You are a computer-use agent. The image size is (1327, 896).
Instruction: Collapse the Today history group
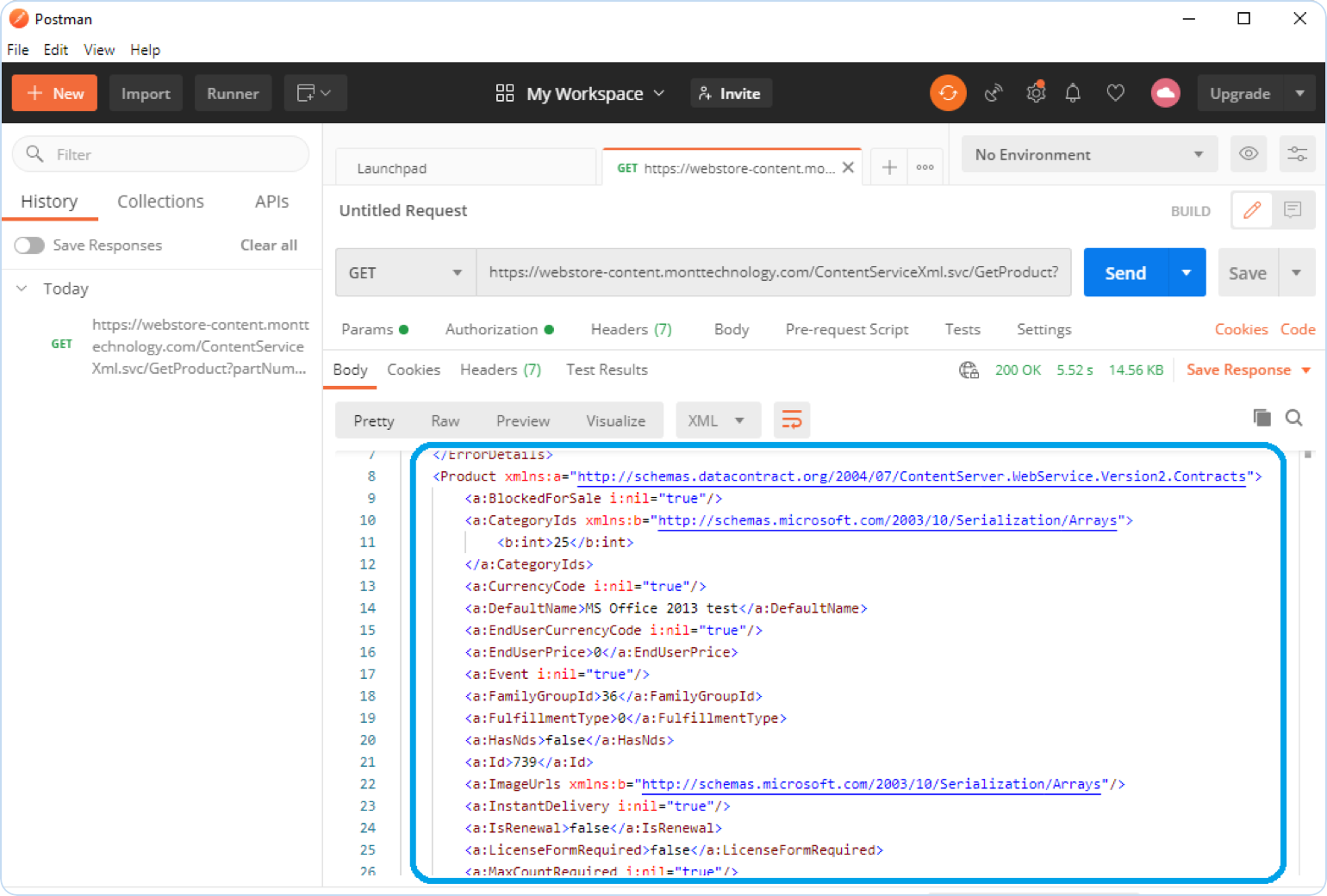point(22,289)
